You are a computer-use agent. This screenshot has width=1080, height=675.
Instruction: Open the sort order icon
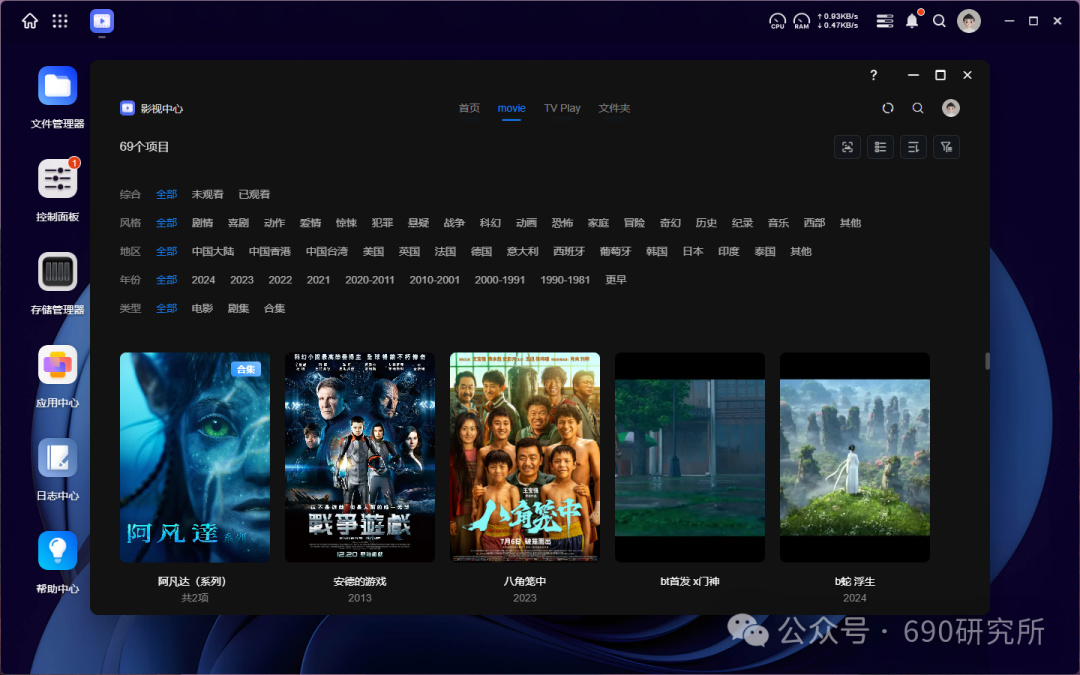pyautogui.click(x=913, y=147)
